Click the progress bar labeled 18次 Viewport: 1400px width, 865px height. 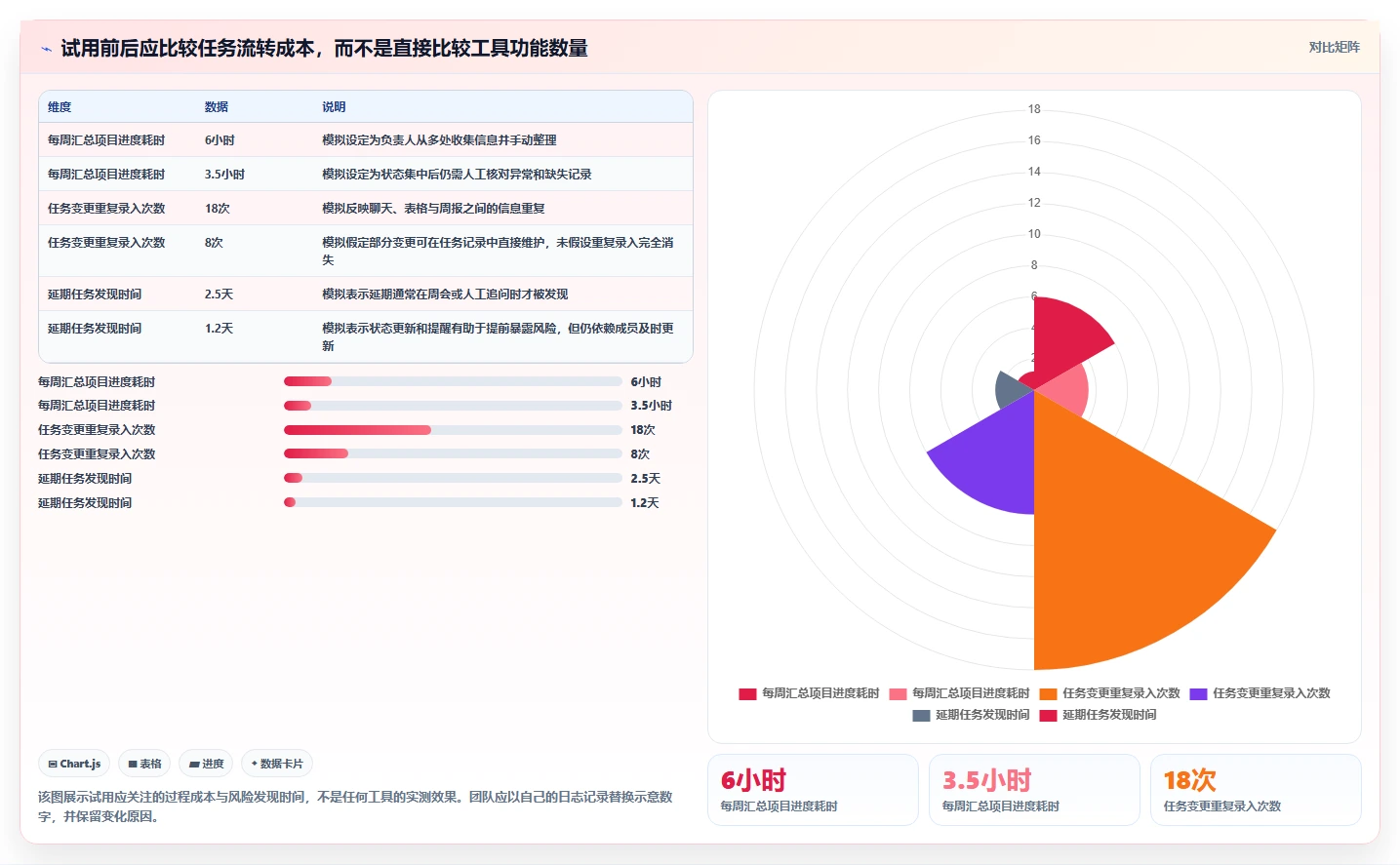point(453,430)
